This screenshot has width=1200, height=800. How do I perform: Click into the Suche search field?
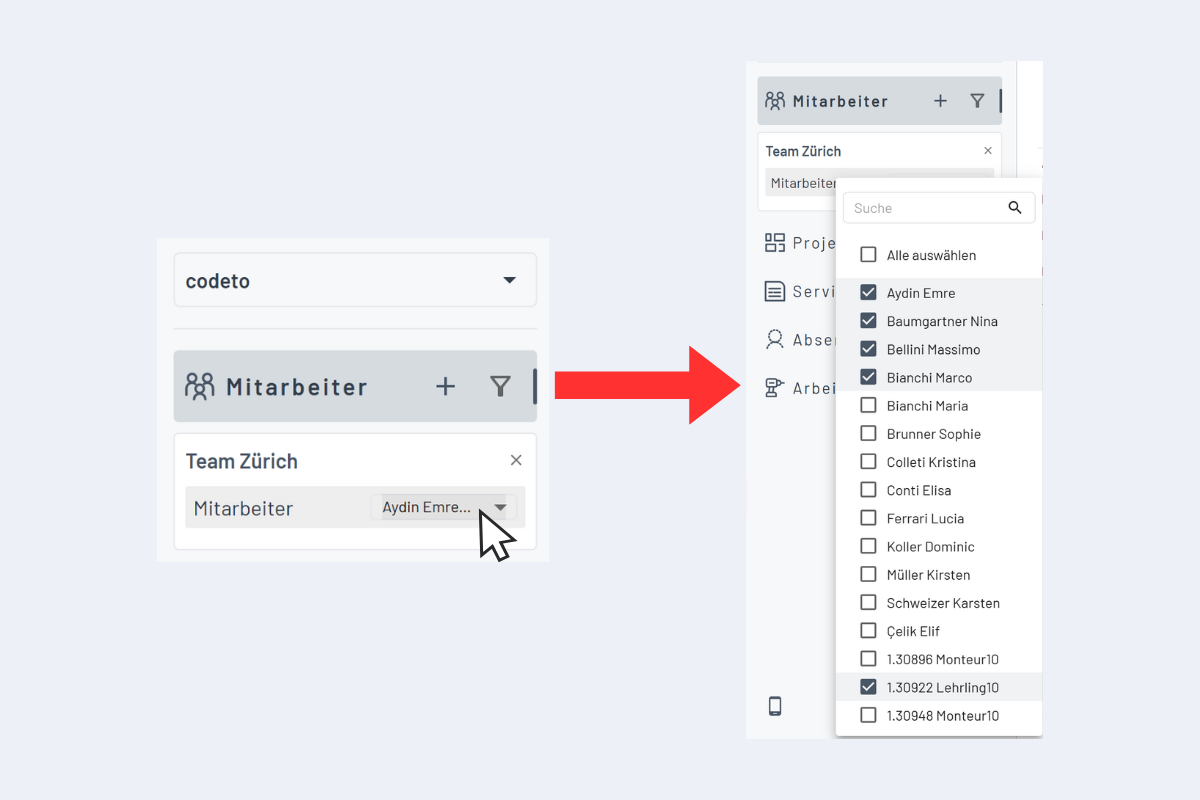pos(925,208)
